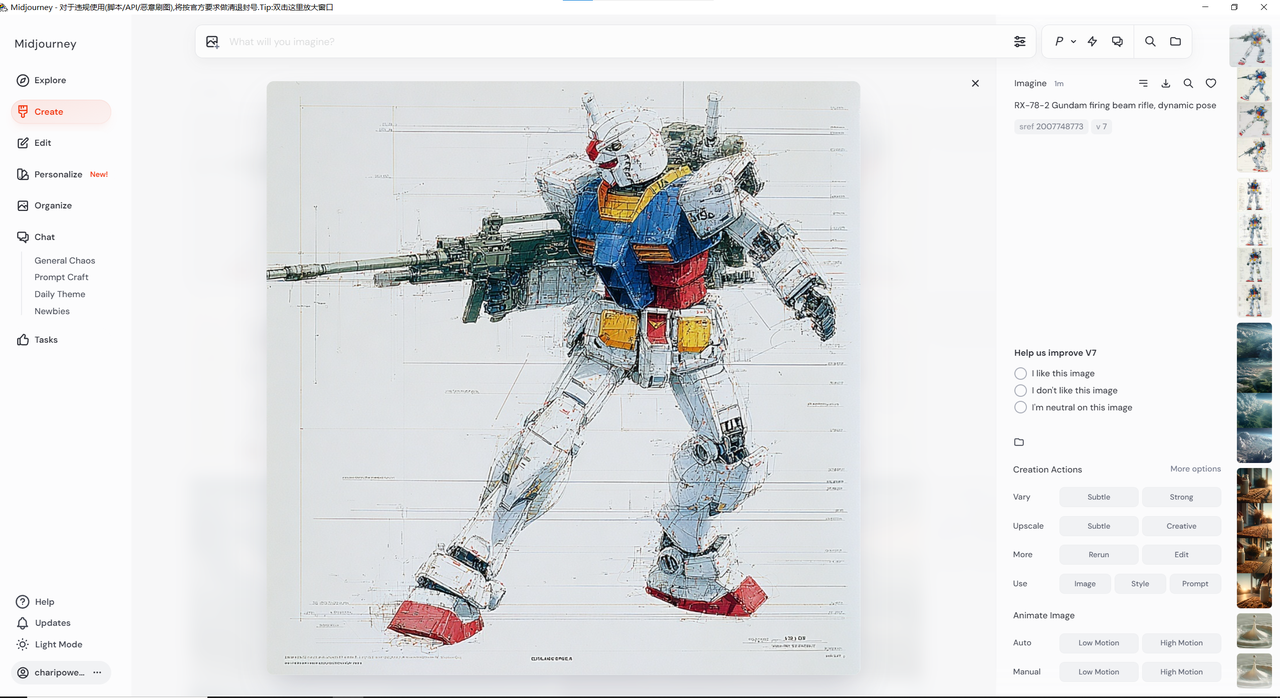Check the Updates notifications
1280x698 pixels.
pyautogui.click(x=43, y=623)
